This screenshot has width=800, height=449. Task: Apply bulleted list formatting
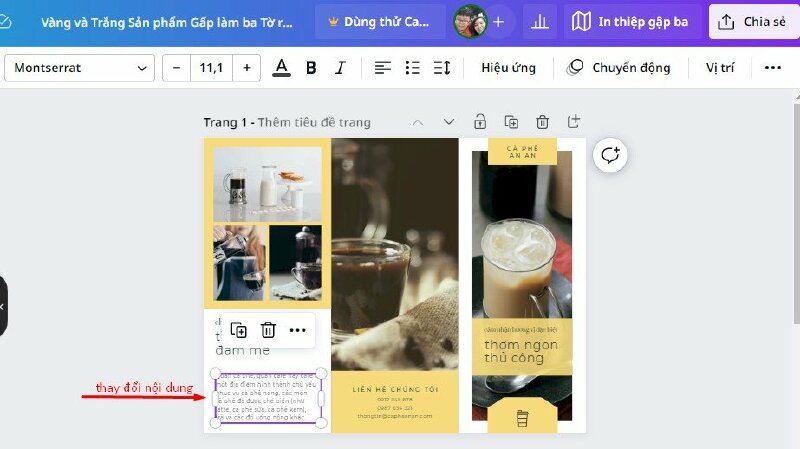[413, 68]
